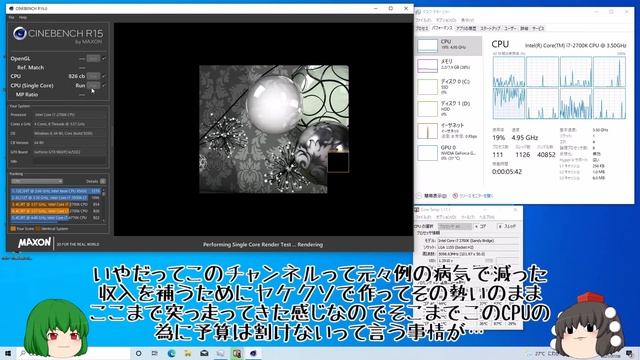Click the ranking Details button
This screenshot has width=640, height=360.
pos(103,181)
